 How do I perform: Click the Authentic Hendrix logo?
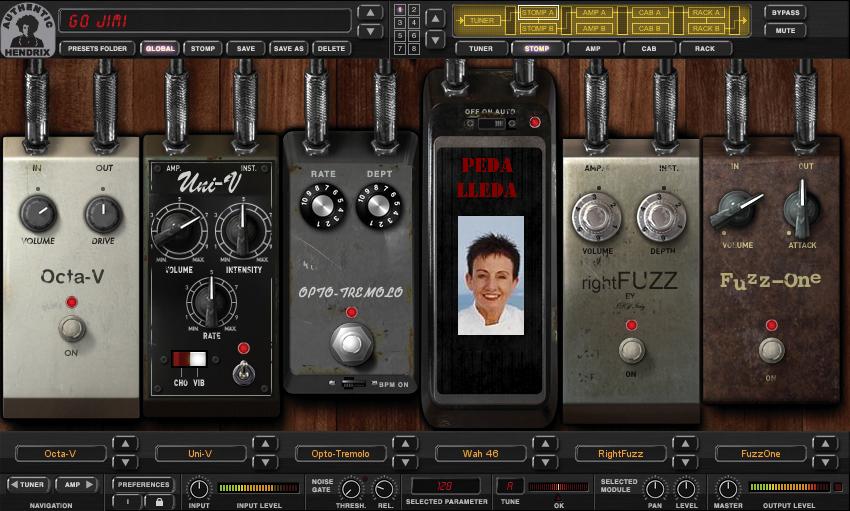tap(27, 27)
